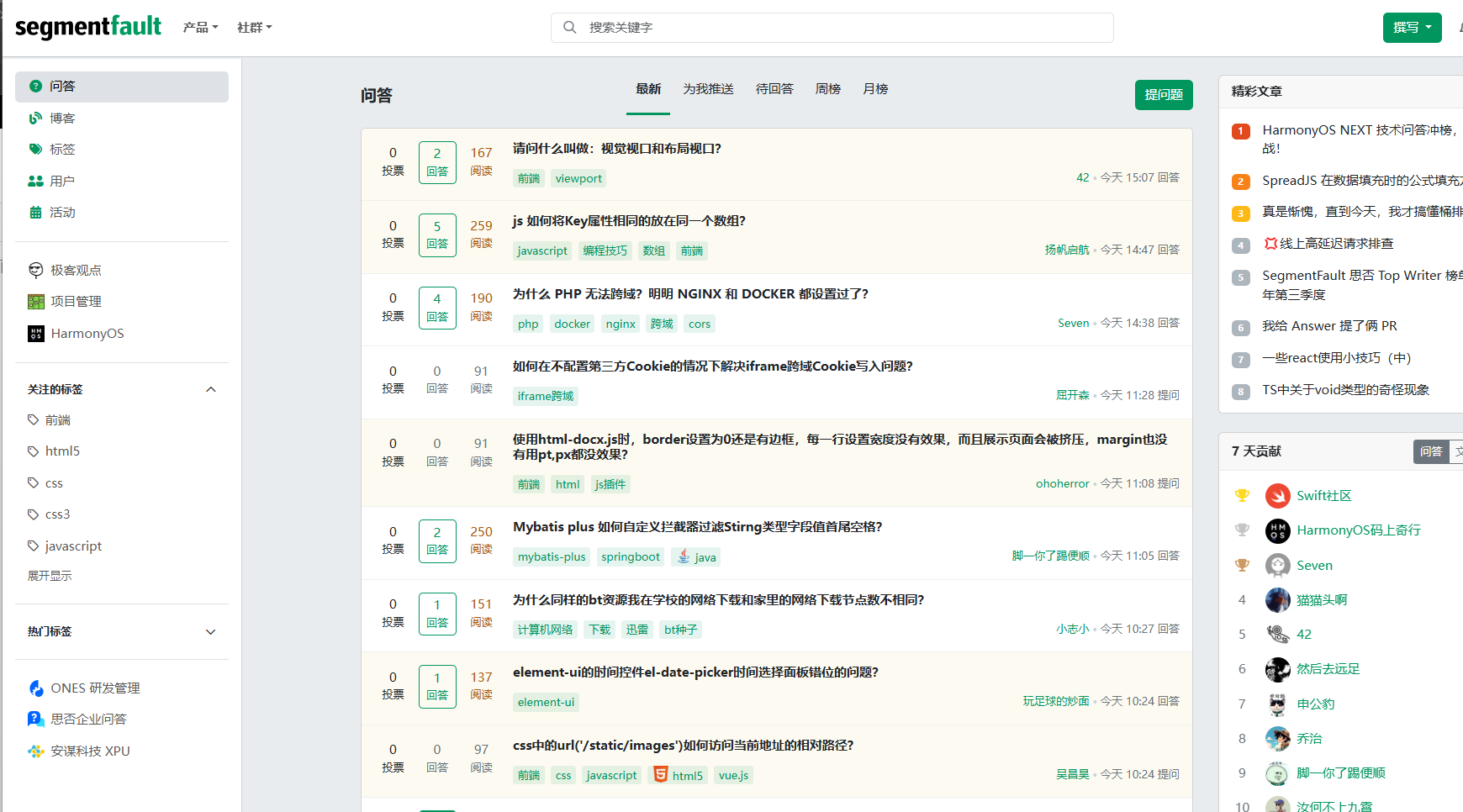Open Seven's avatar in contributors list
The height and width of the screenshot is (812, 1463).
click(x=1278, y=566)
